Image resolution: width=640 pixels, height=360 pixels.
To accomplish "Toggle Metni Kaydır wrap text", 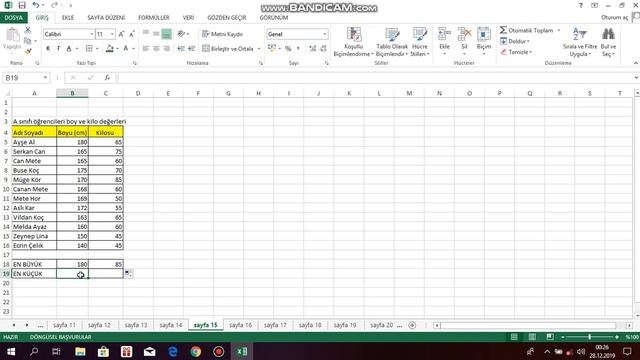I will tap(222, 34).
